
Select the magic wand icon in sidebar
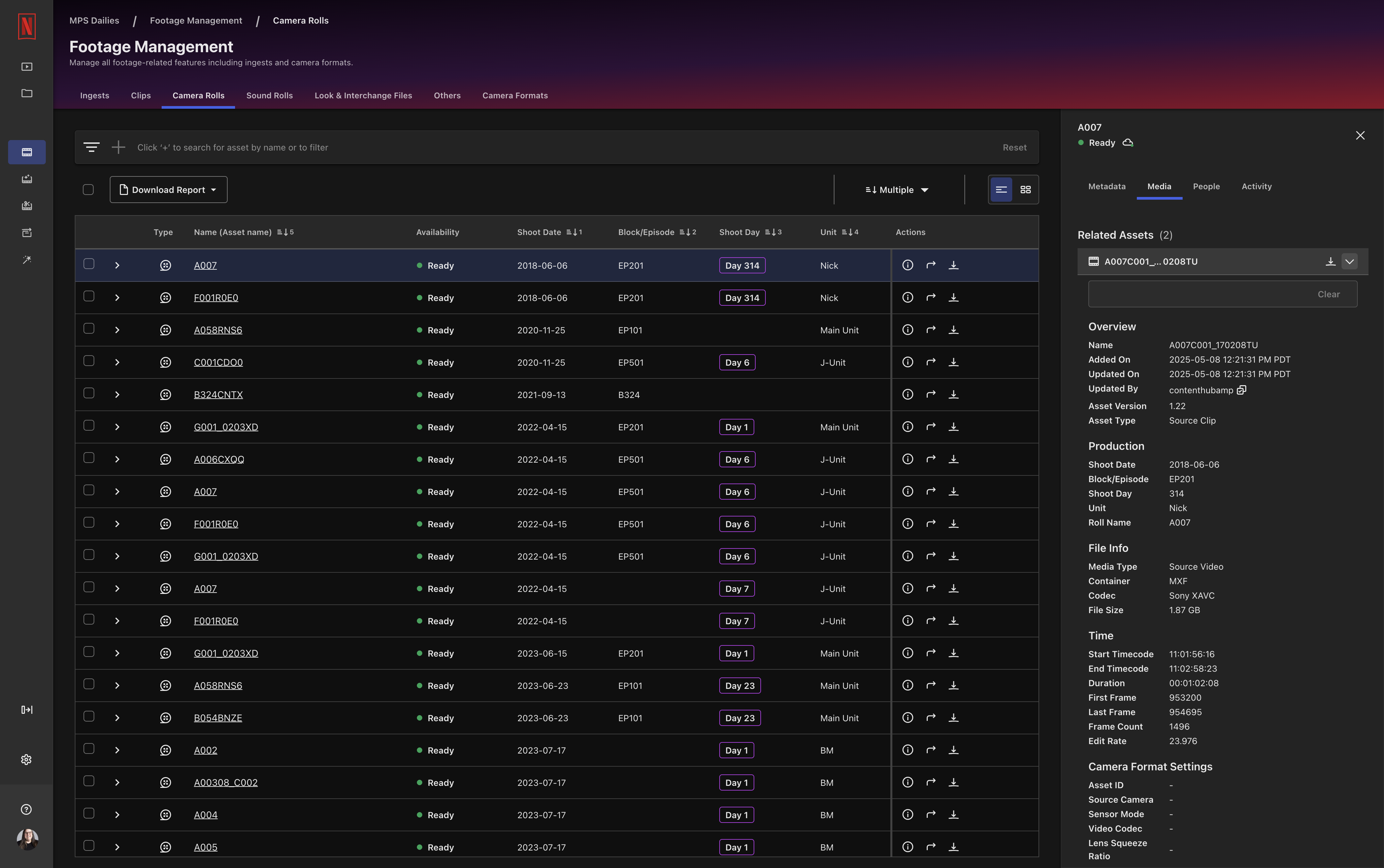pos(26,260)
